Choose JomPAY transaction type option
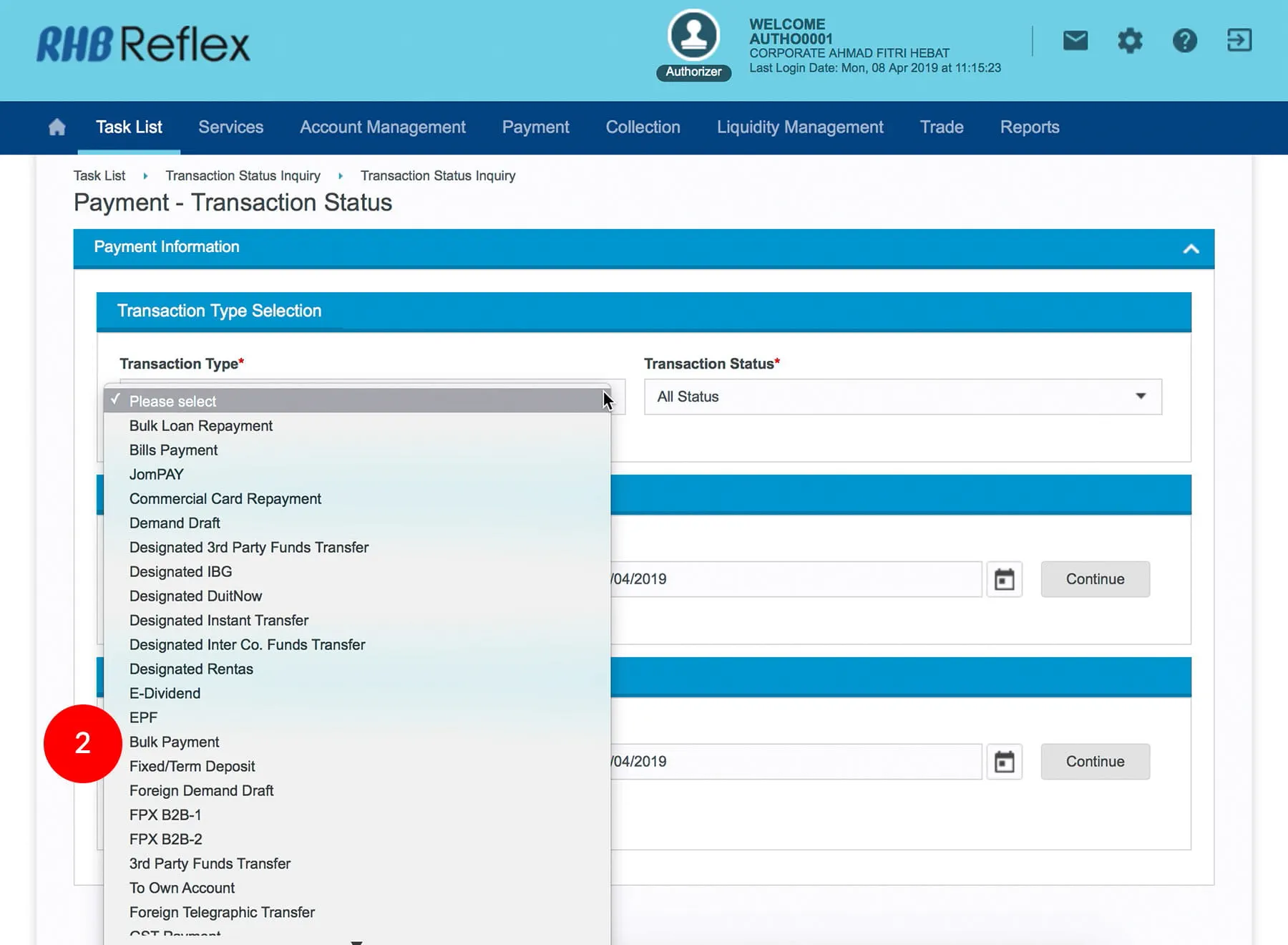 tap(156, 474)
